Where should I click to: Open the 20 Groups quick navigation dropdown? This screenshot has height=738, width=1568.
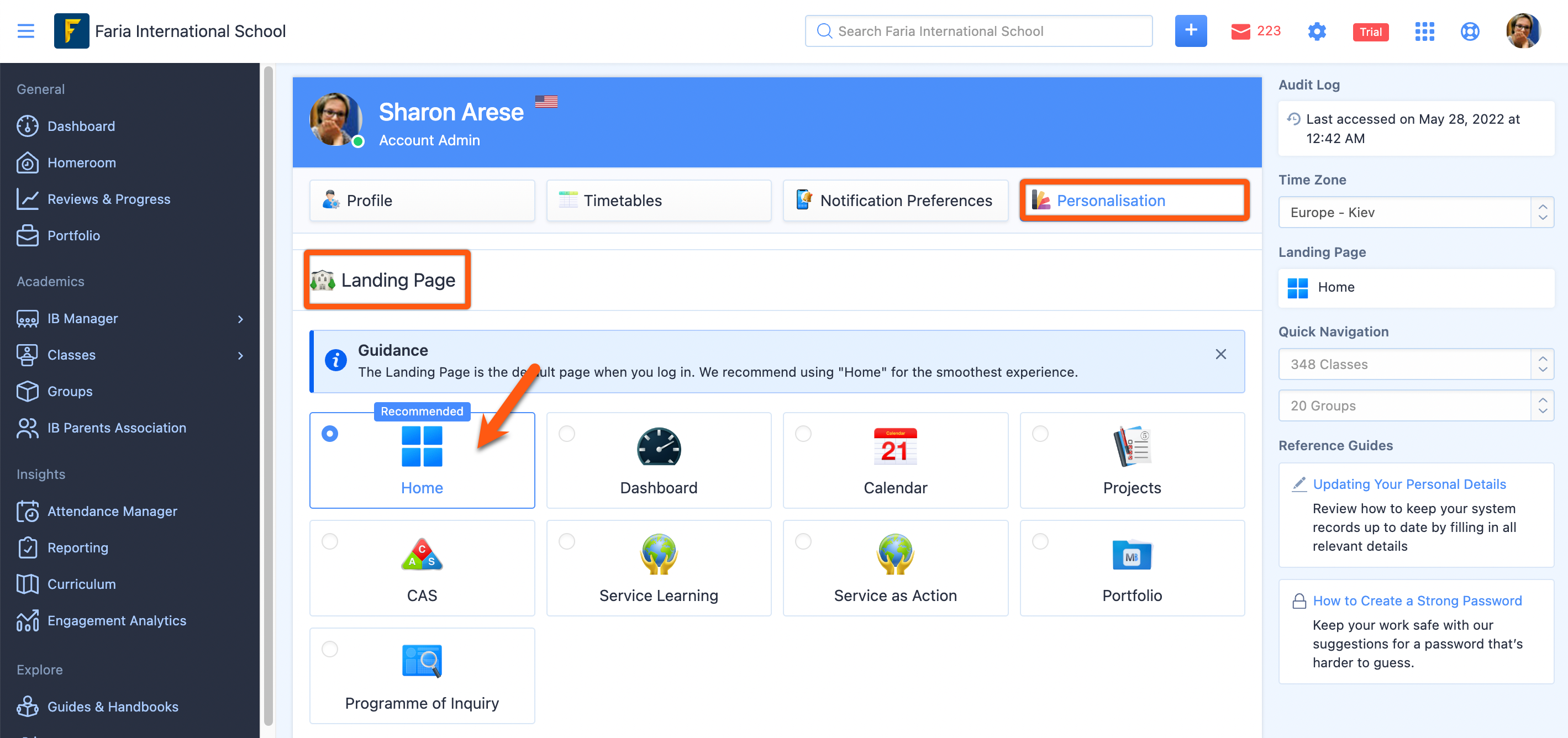tap(1416, 406)
